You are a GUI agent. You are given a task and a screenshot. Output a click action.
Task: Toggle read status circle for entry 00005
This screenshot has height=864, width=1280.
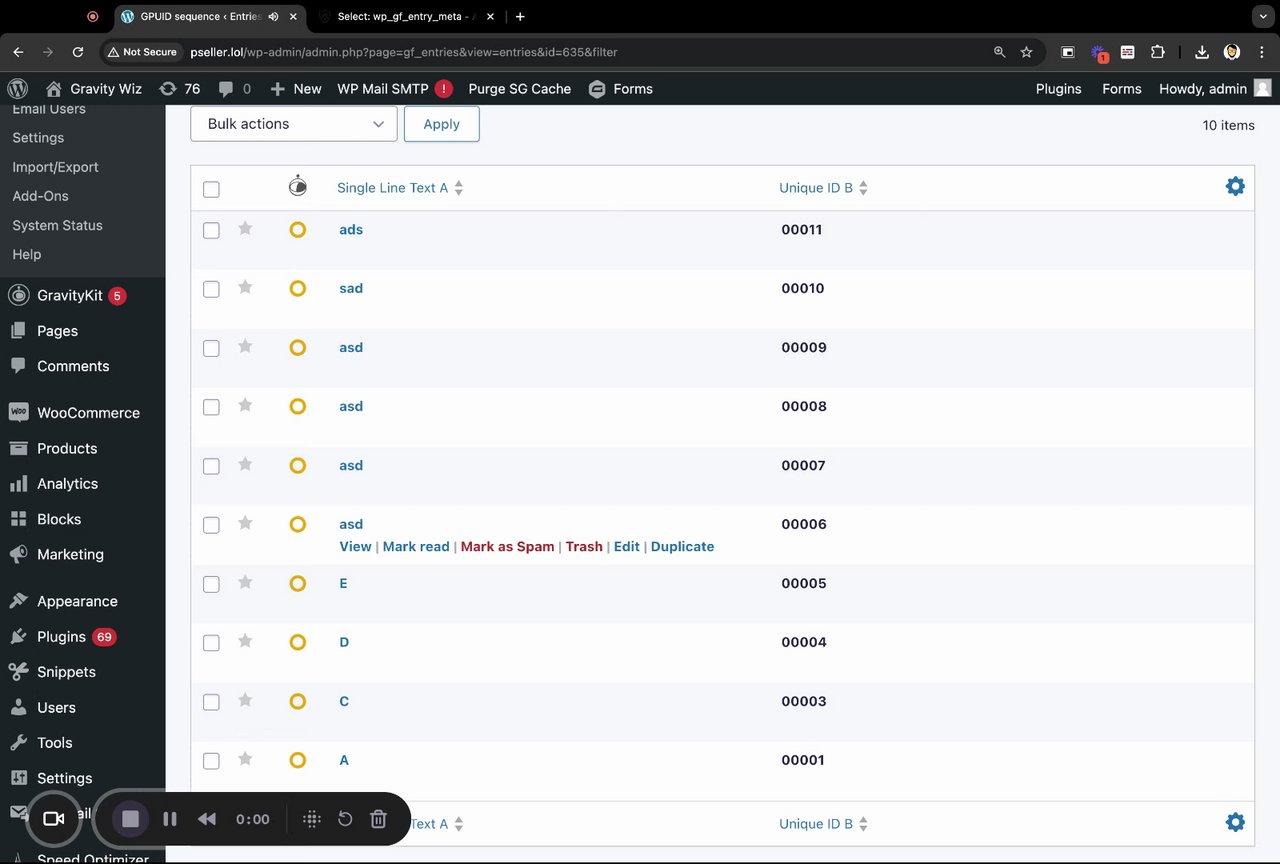tap(297, 584)
